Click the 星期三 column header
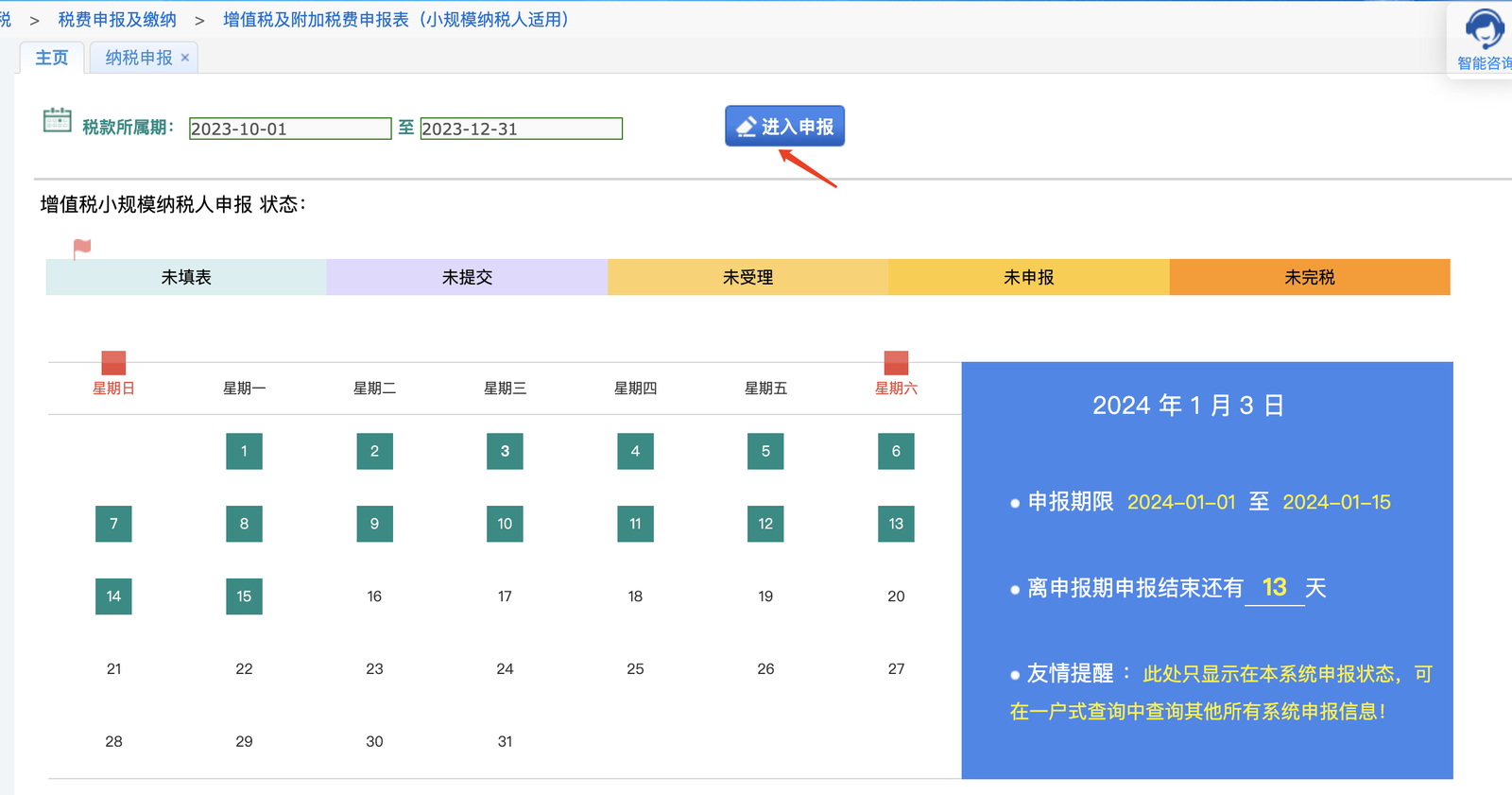Image resolution: width=1512 pixels, height=795 pixels. [x=505, y=389]
